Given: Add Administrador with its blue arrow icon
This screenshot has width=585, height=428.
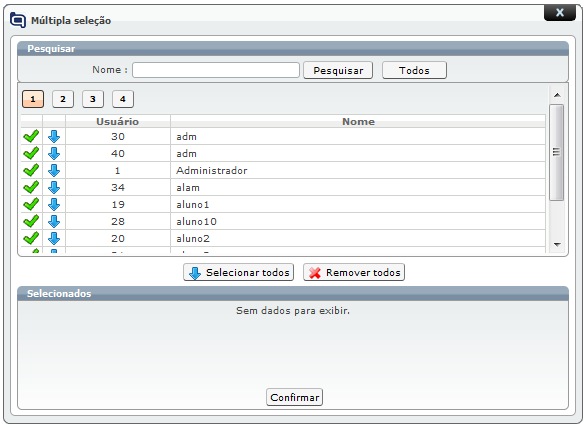Looking at the screenshot, I should click(54, 171).
